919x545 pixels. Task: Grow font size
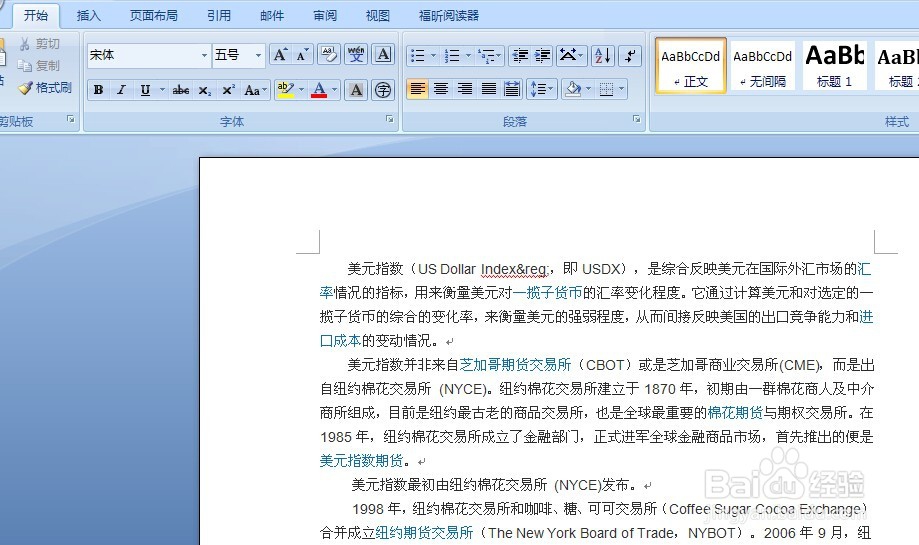pos(280,55)
